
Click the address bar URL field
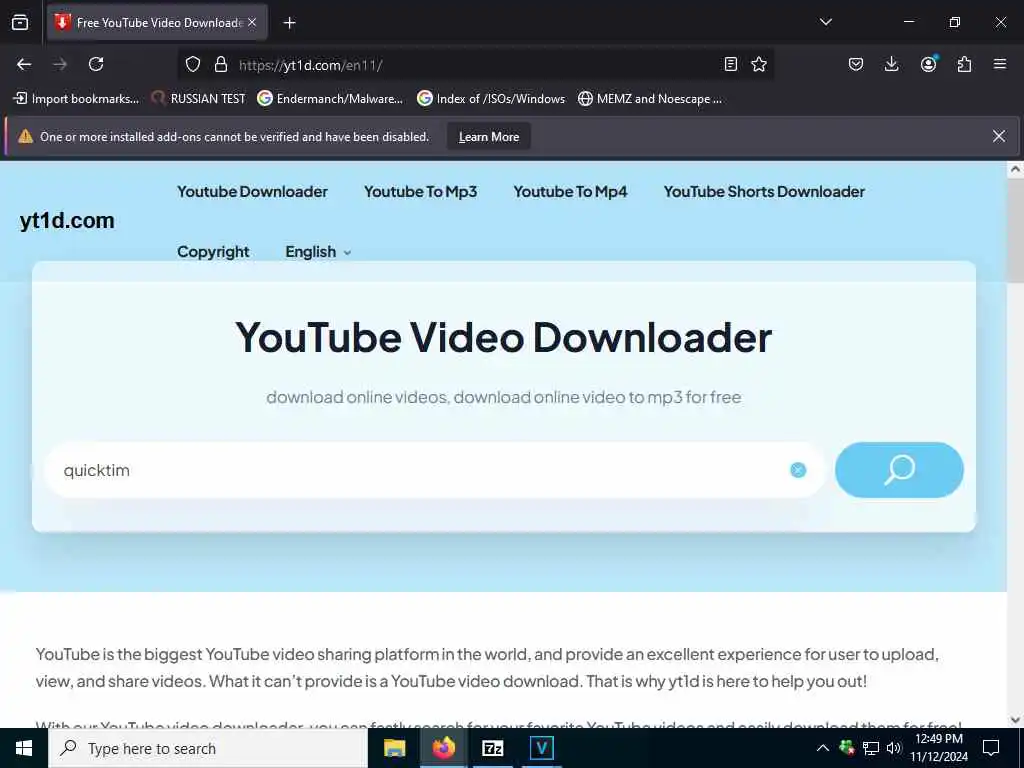click(477, 65)
